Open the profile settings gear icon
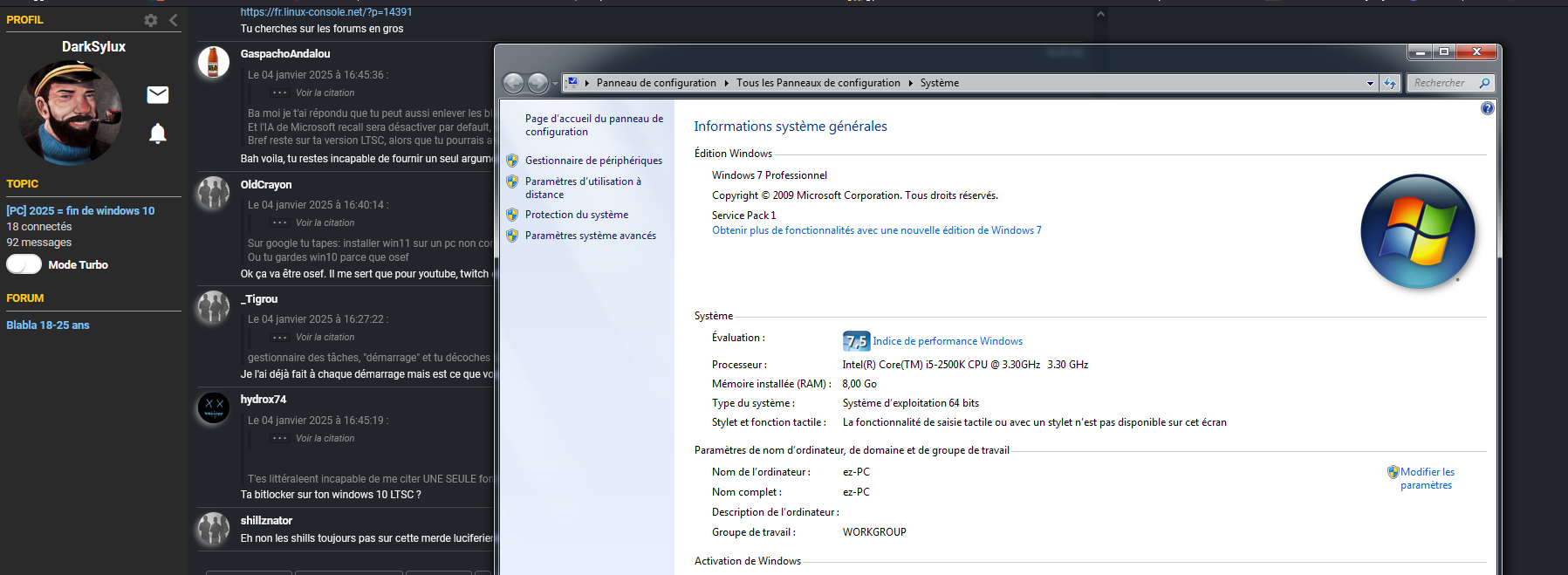The image size is (1568, 575). tap(151, 20)
